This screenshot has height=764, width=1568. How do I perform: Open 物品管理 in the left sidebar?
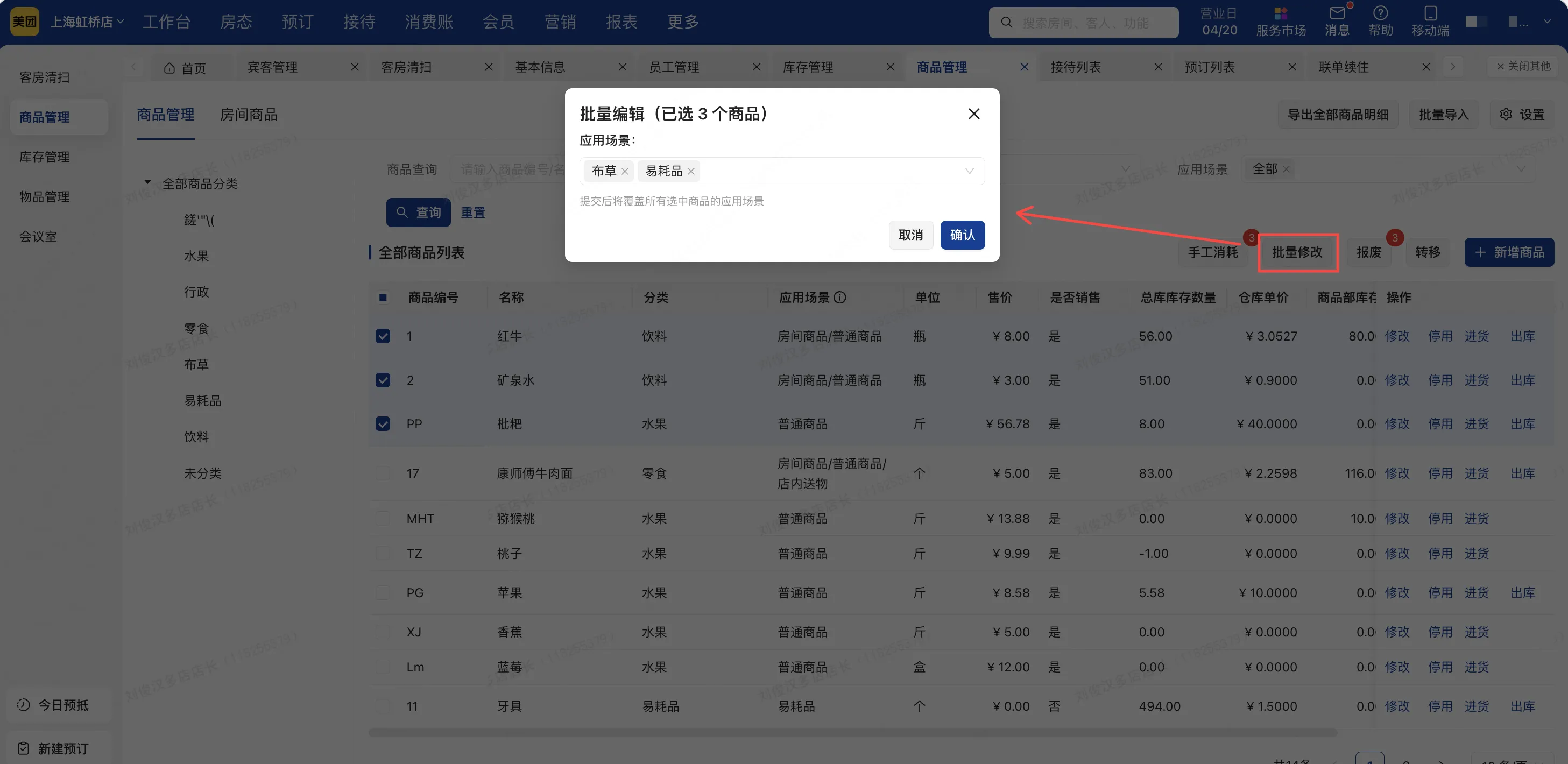pos(45,196)
